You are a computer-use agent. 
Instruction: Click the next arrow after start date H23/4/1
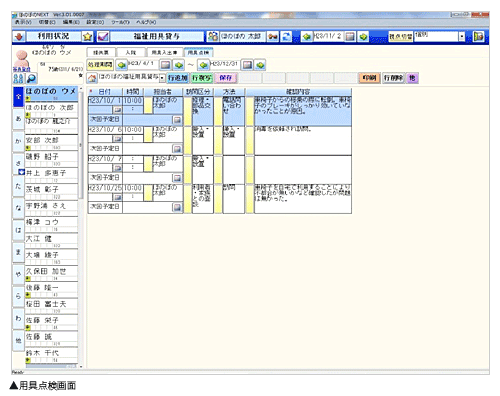pyautogui.click(x=179, y=65)
